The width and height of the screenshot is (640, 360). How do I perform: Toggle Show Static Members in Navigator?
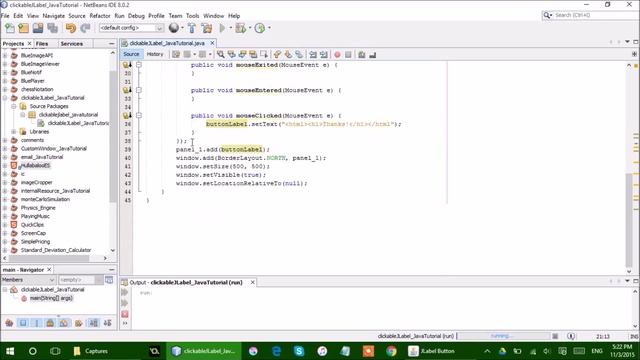click(37, 323)
